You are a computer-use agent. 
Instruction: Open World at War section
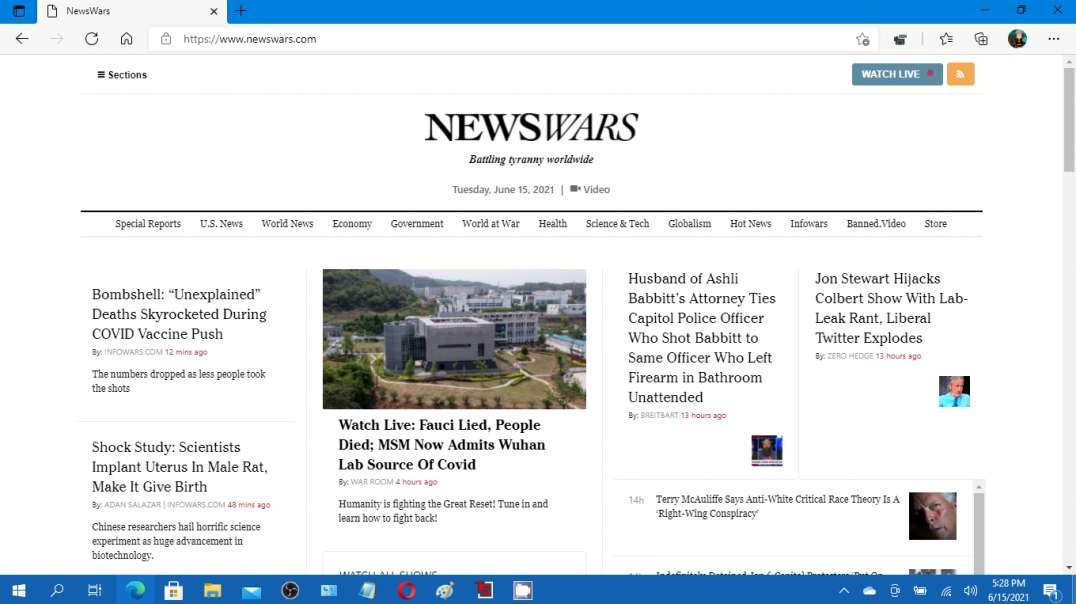click(x=491, y=224)
